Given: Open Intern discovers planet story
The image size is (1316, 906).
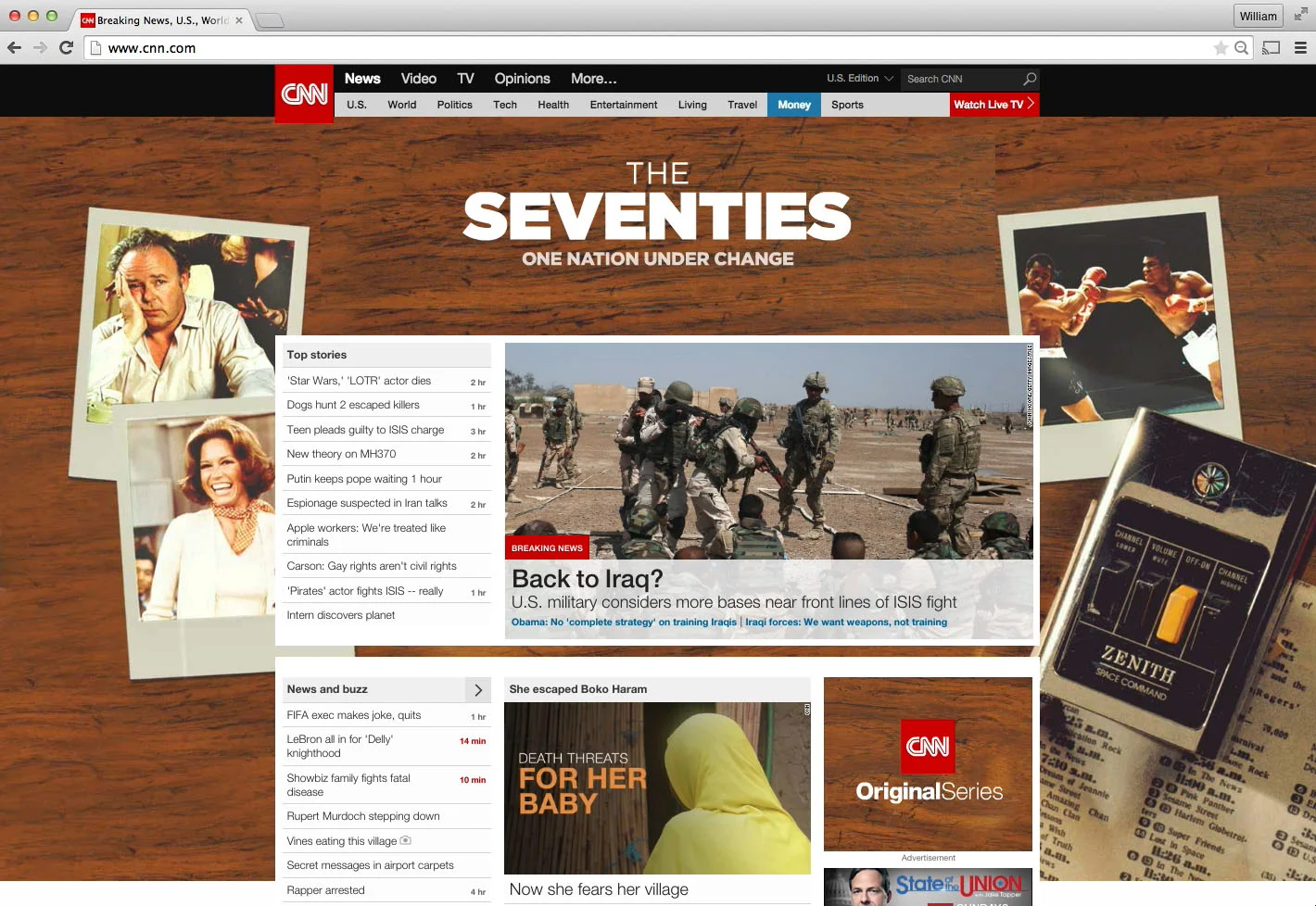Looking at the screenshot, I should point(341,615).
